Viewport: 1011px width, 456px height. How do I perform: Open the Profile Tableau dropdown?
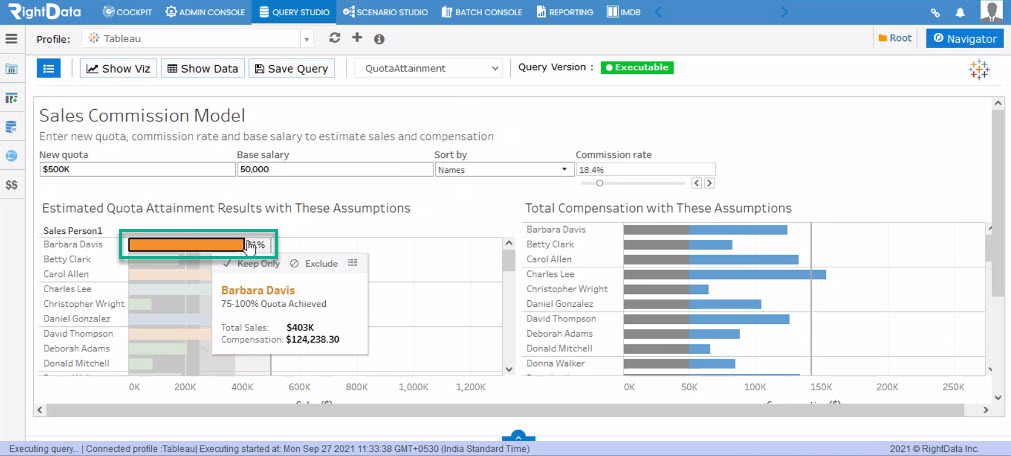[x=197, y=39]
